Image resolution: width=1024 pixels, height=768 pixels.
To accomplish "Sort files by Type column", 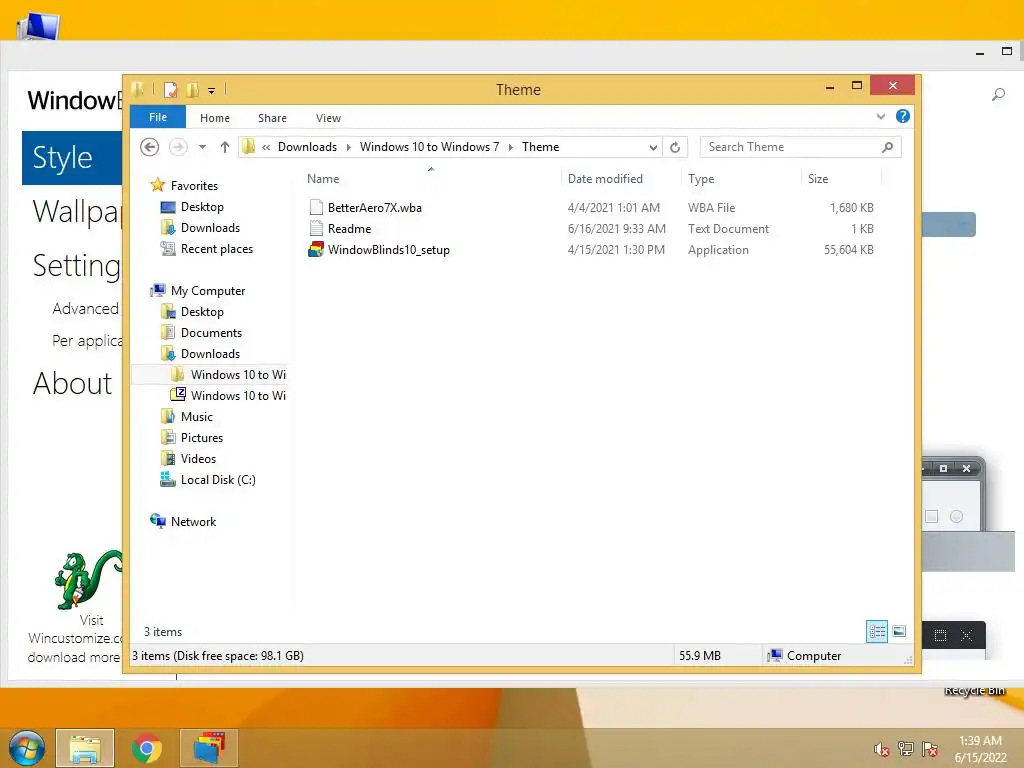I will tap(701, 179).
